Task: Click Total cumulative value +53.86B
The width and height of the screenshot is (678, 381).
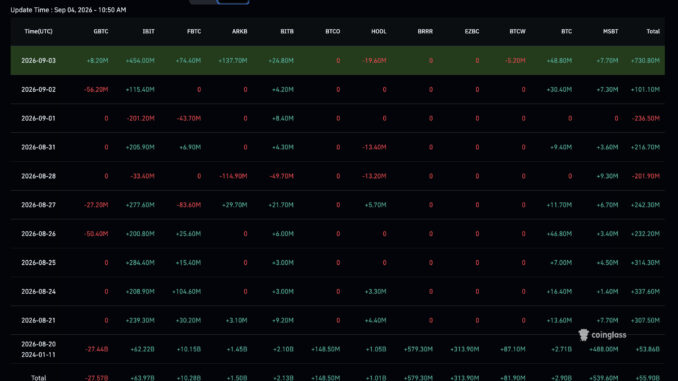Action: click(x=648, y=349)
